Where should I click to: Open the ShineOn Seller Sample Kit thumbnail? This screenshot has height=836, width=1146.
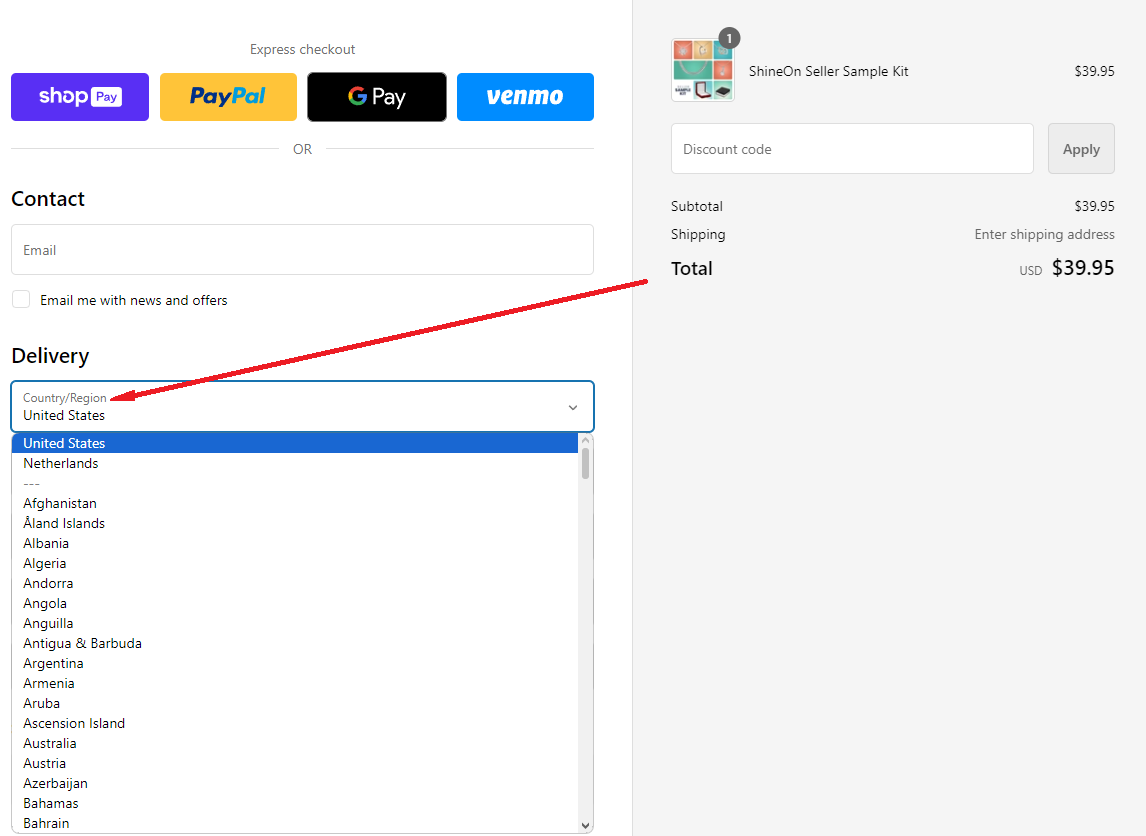[702, 70]
